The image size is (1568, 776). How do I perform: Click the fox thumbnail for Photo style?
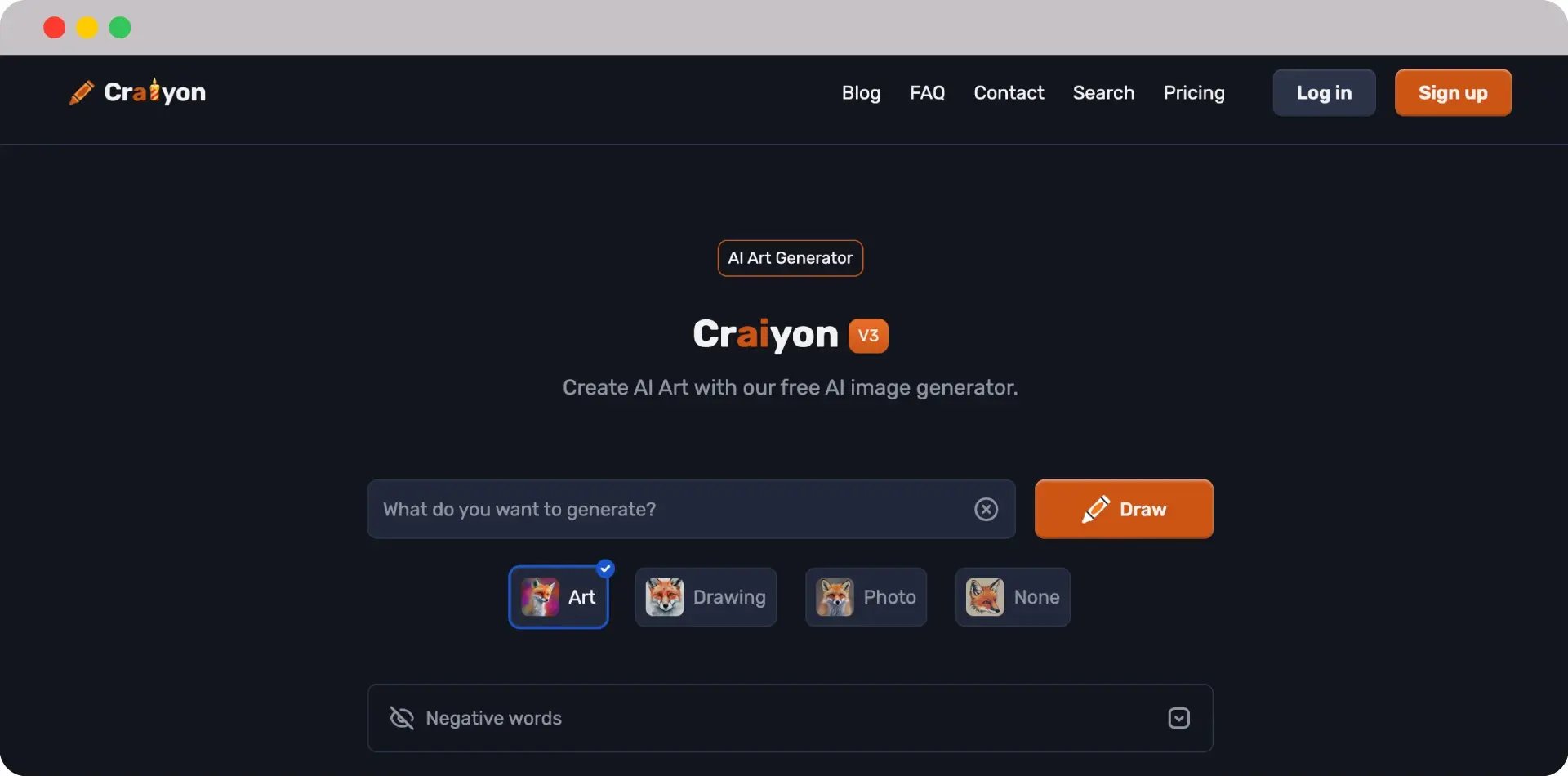pos(835,597)
